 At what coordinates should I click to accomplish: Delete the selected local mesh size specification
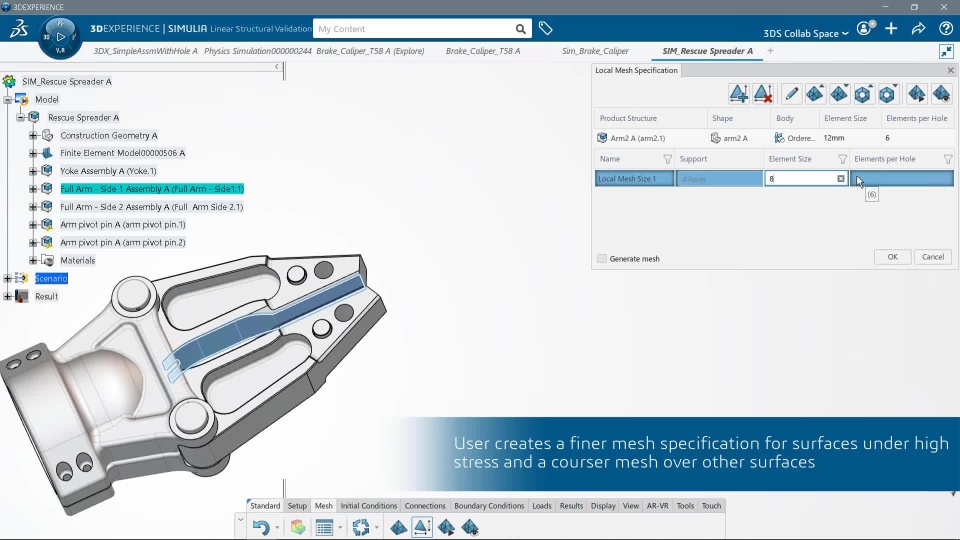(763, 94)
